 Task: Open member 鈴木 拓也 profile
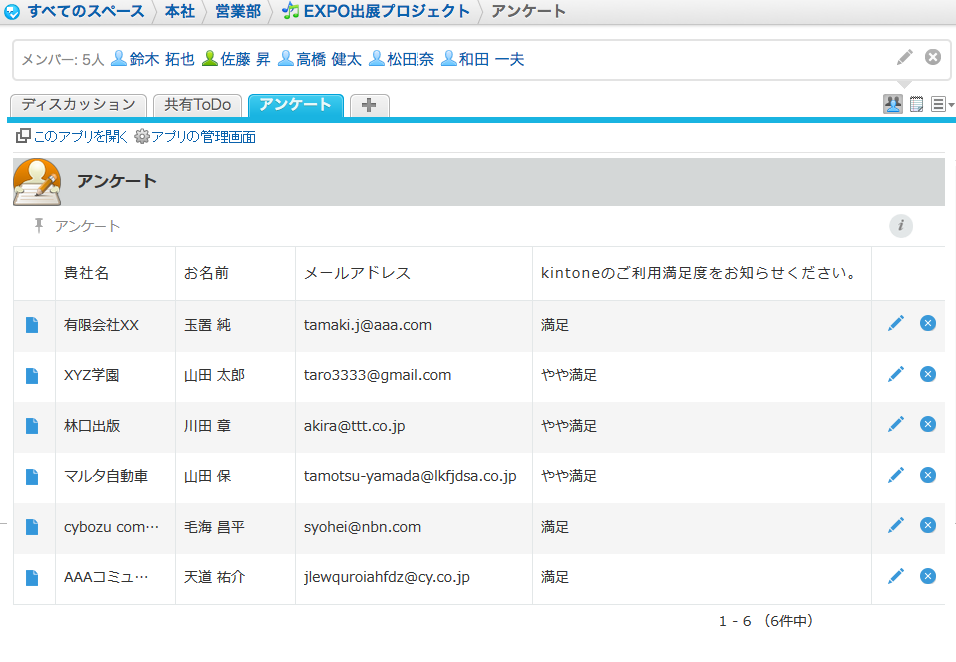tap(153, 59)
